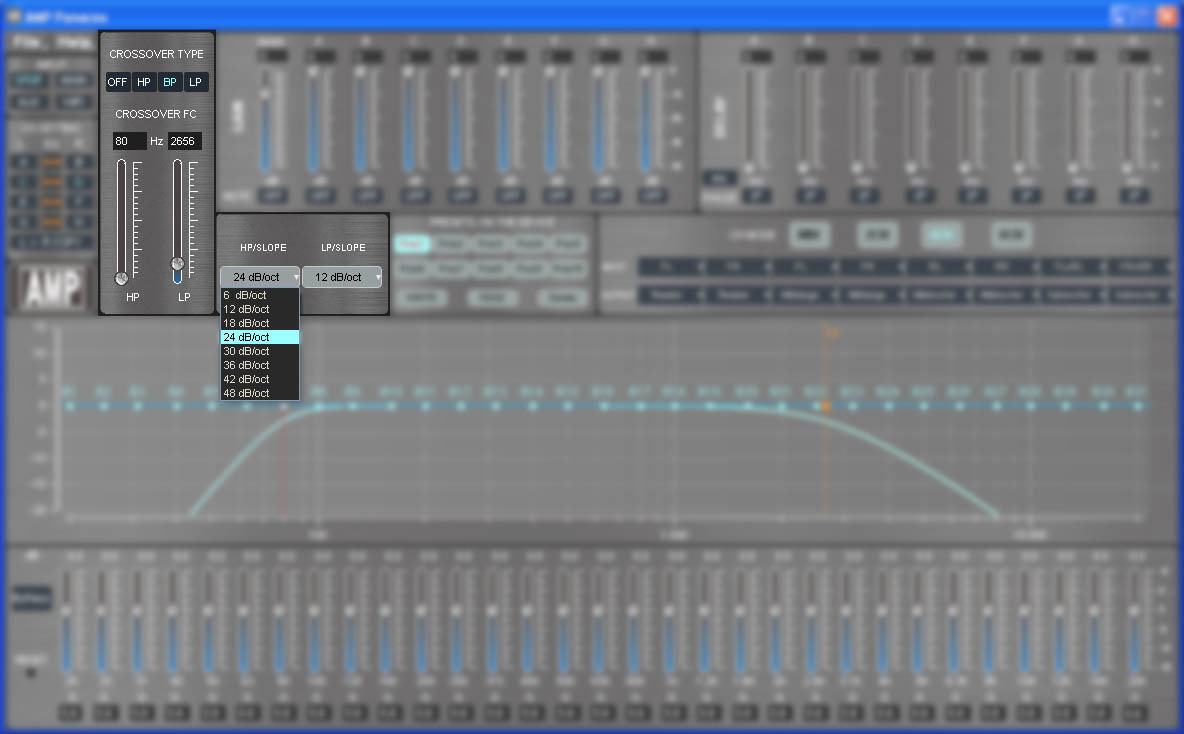Collapse the HP/SLOPE dropdown
The width and height of the screenshot is (1184, 734).
(x=260, y=277)
